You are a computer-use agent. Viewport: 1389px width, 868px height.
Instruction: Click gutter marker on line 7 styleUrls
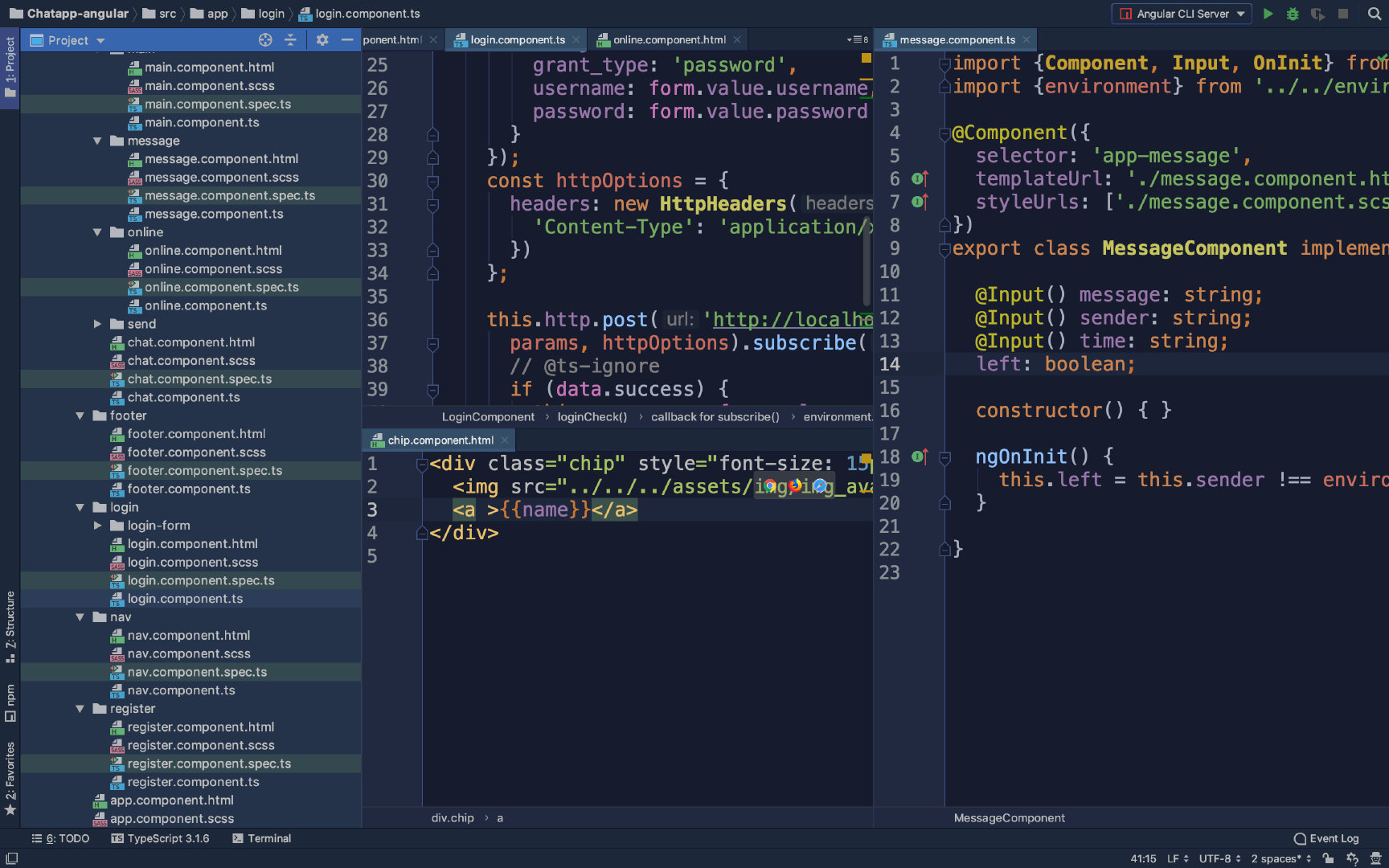(920, 202)
